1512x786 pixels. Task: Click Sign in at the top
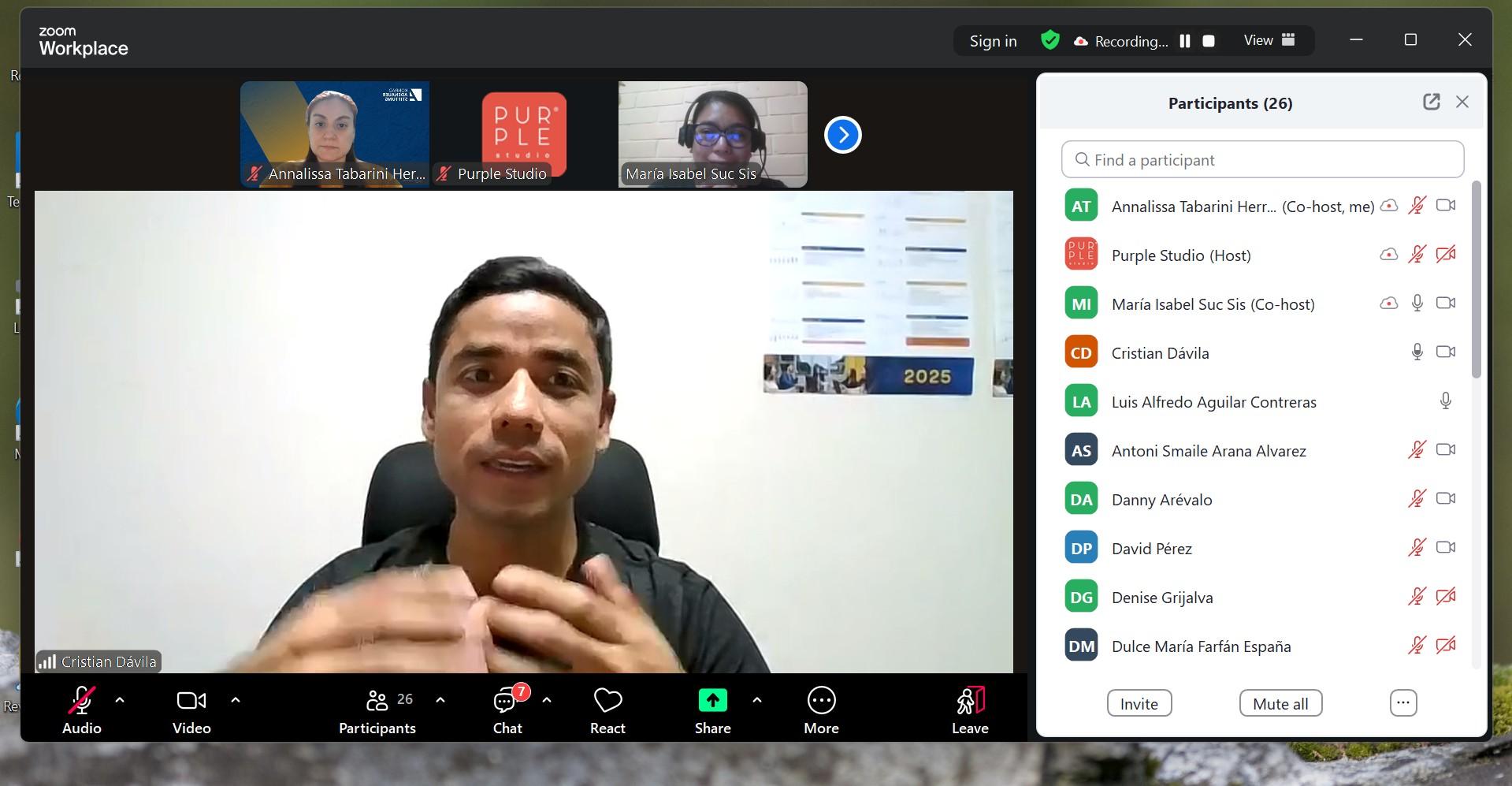(x=993, y=41)
